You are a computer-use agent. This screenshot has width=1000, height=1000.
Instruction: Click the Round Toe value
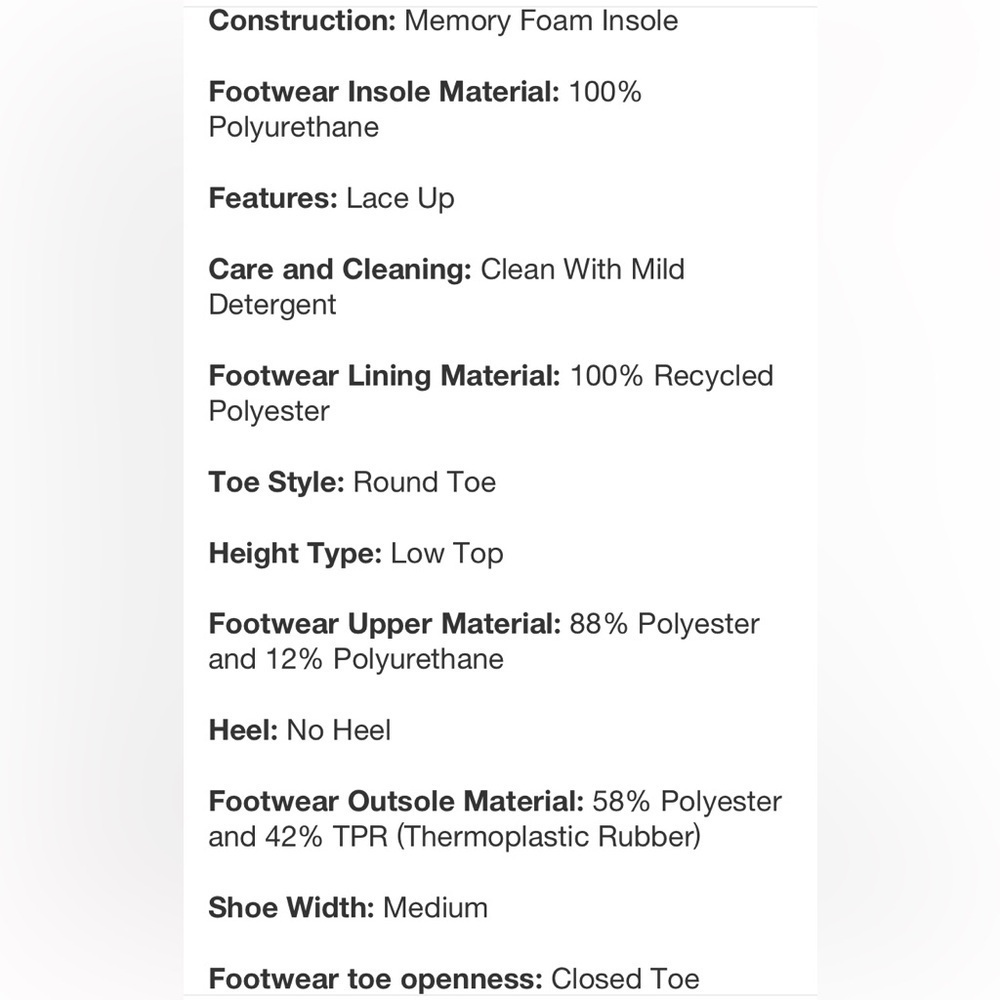425,482
